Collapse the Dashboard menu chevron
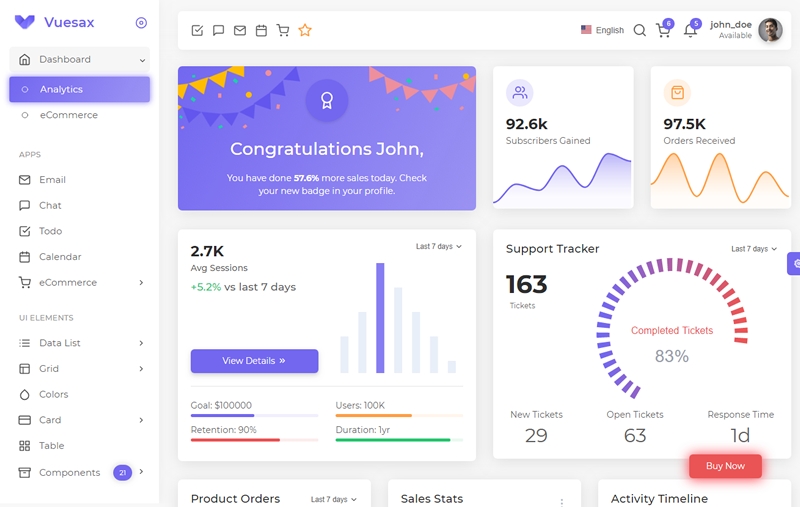This screenshot has height=507, width=800. pyautogui.click(x=142, y=60)
